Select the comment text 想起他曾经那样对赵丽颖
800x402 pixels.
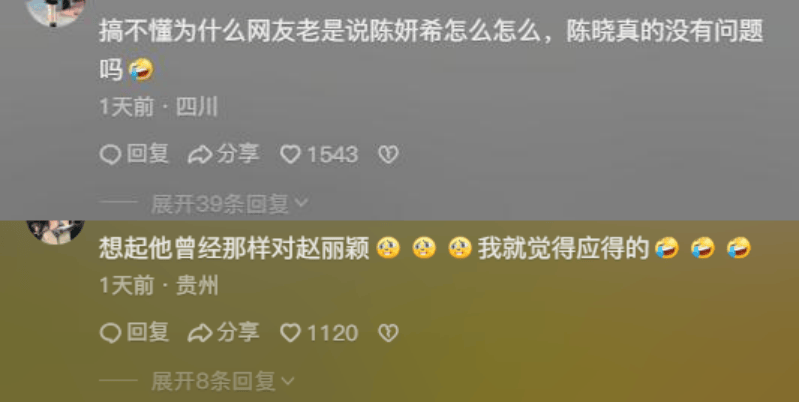(x=234, y=249)
